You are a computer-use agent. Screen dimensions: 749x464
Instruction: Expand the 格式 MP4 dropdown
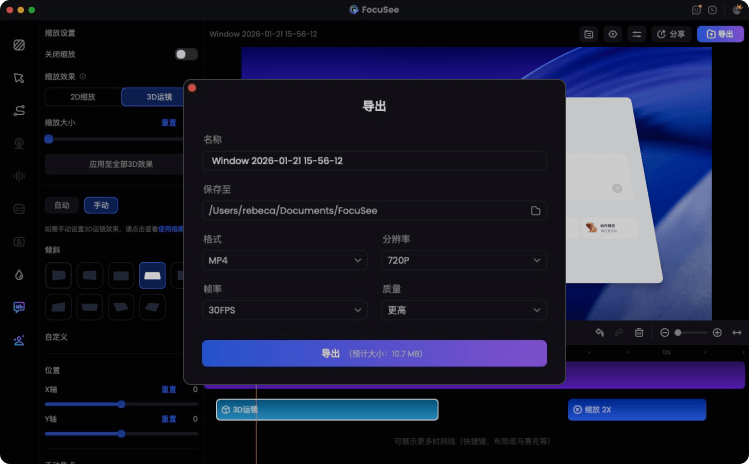[285, 260]
